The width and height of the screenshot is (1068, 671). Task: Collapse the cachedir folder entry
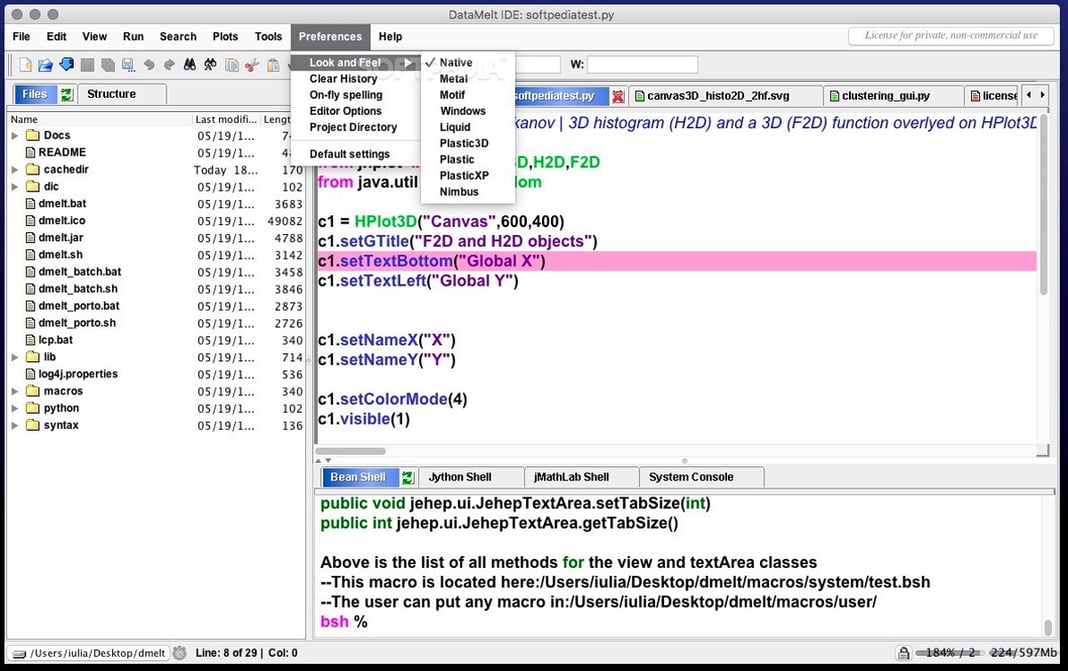click(x=14, y=169)
